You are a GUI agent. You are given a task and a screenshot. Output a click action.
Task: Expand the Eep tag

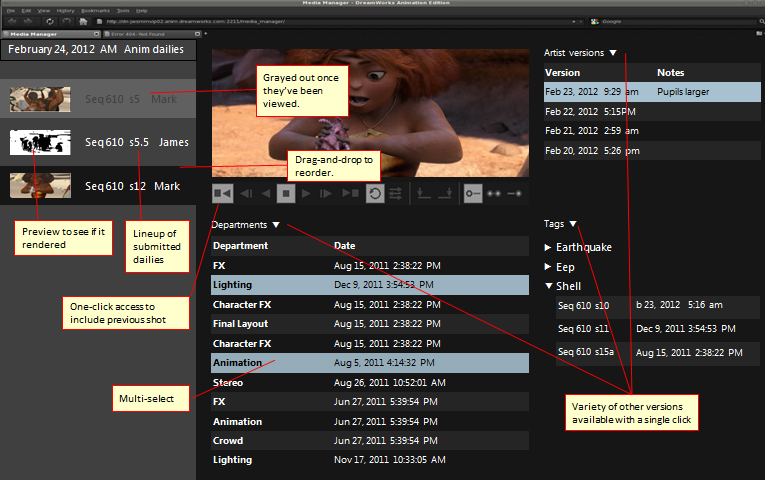tap(548, 267)
